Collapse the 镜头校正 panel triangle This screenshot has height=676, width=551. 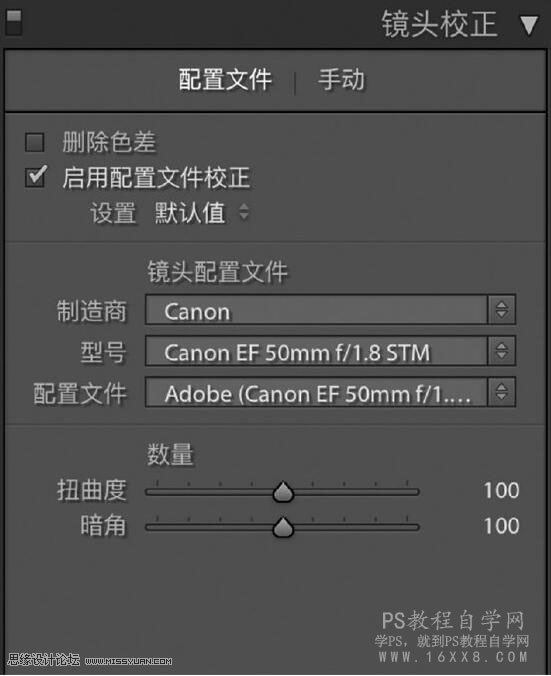(529, 25)
